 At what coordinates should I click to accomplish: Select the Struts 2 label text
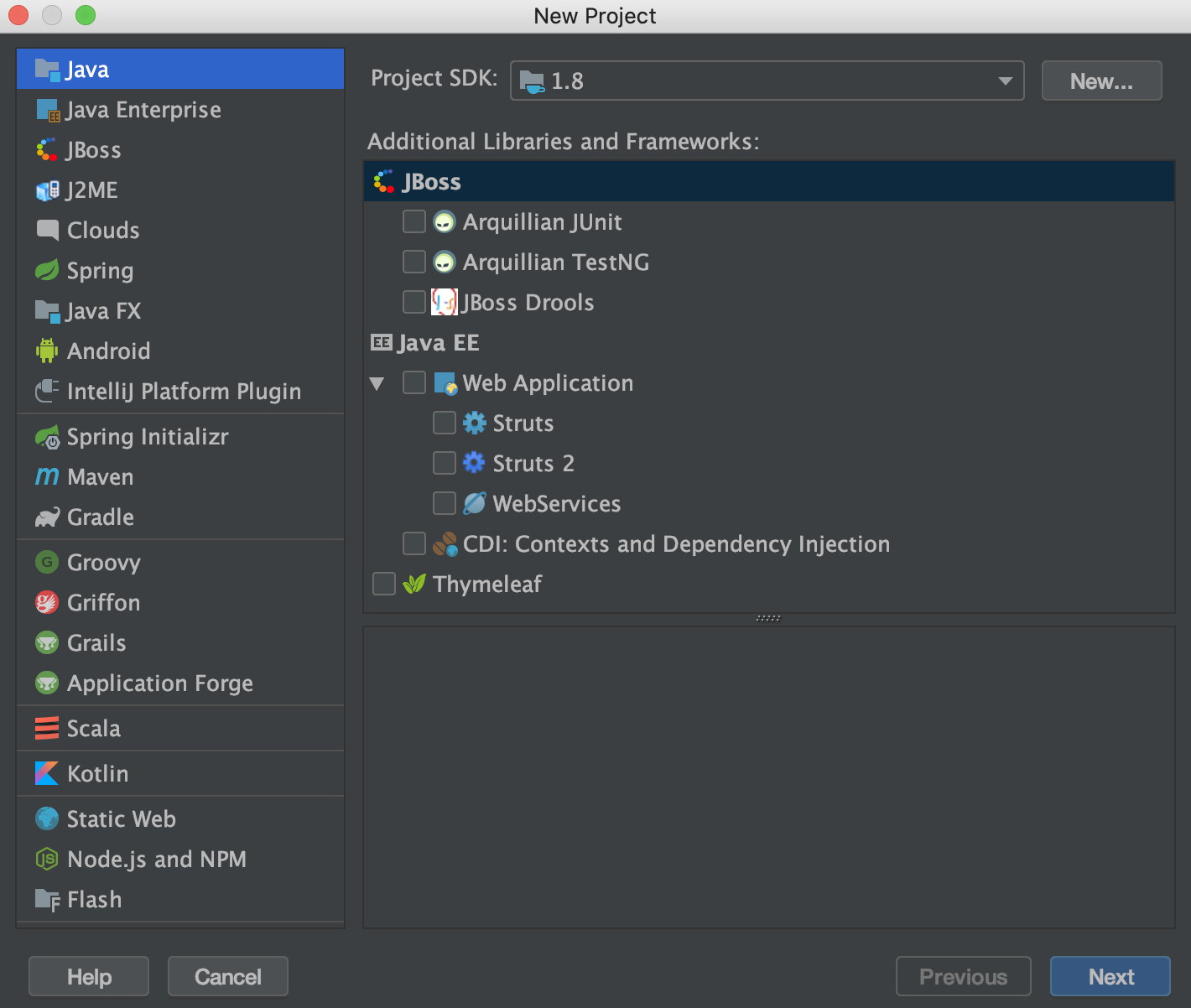pos(533,464)
